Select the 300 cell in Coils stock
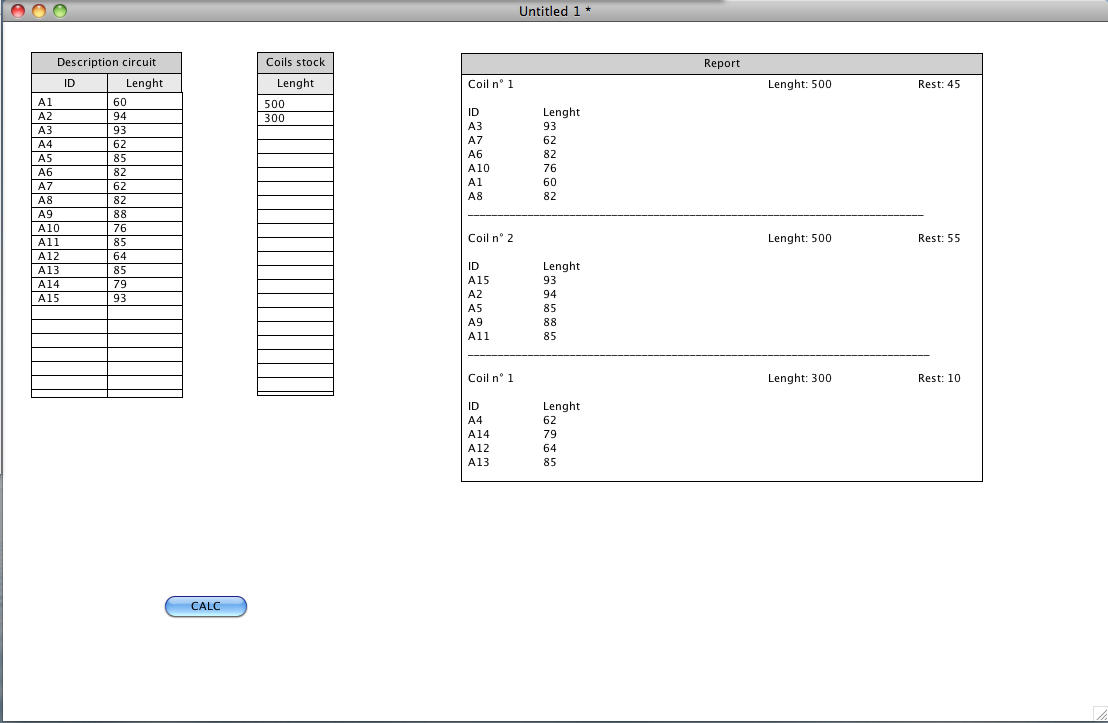The height and width of the screenshot is (723, 1108). [x=295, y=118]
